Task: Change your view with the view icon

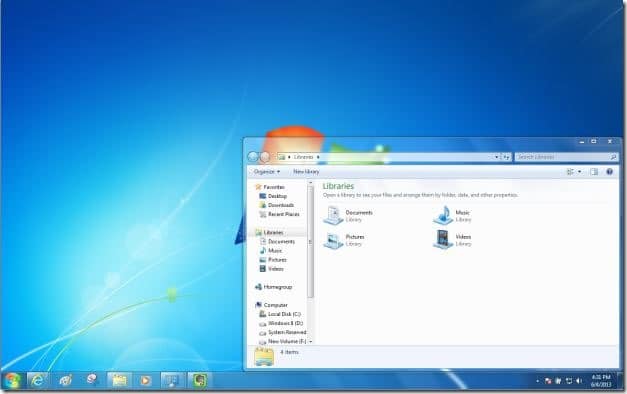Action: click(x=570, y=172)
